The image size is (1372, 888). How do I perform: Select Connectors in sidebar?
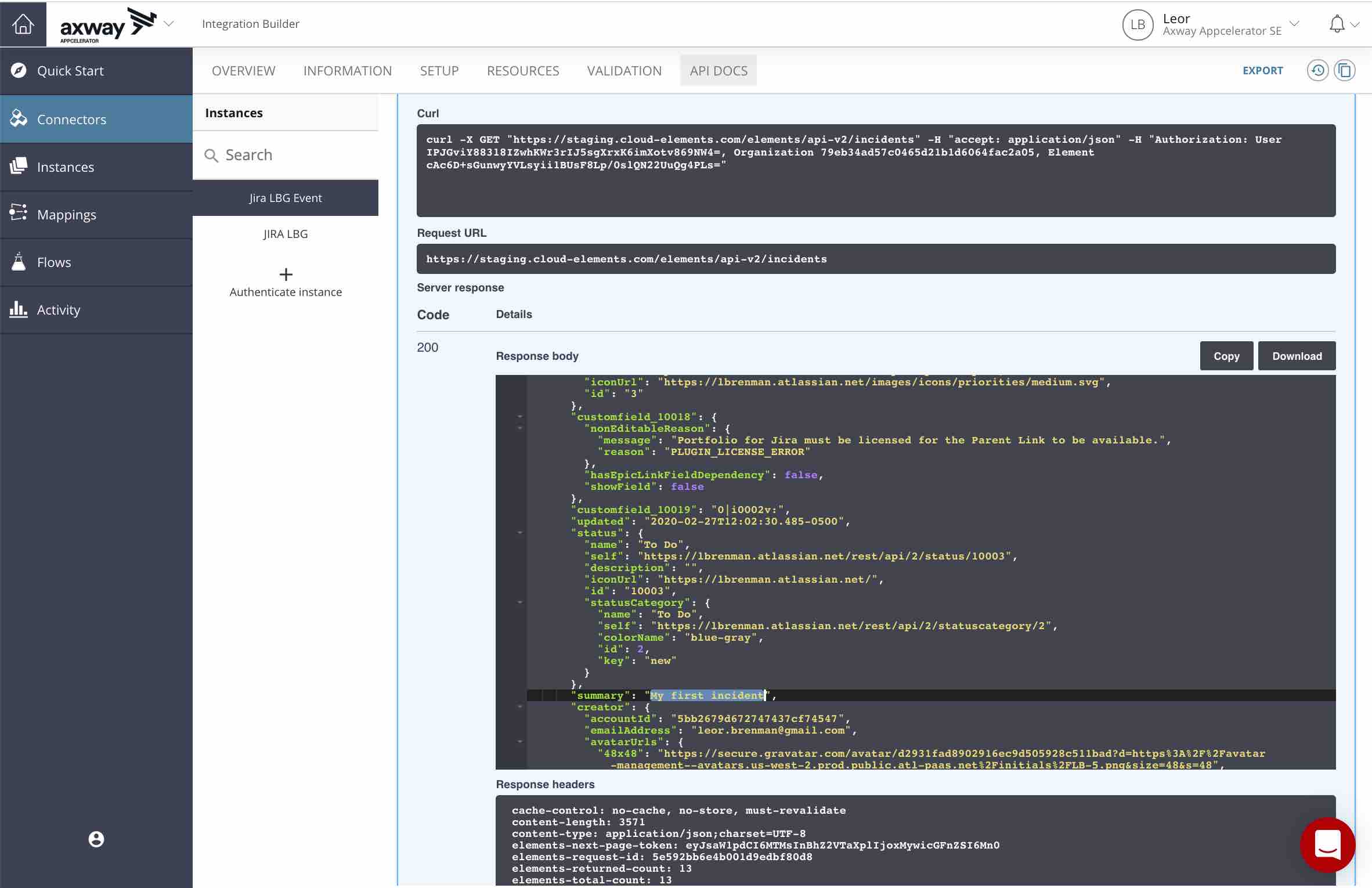click(96, 119)
